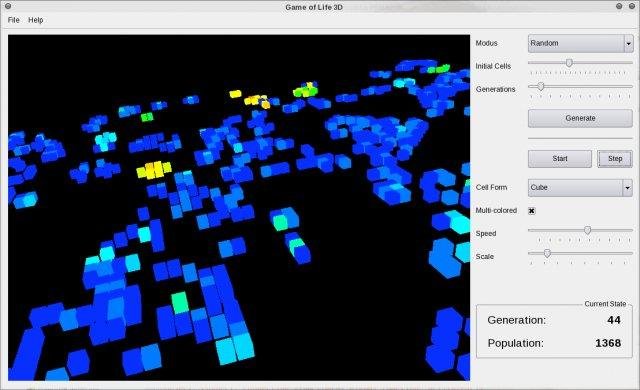Open the Cell Form dropdown arrow

coord(628,188)
